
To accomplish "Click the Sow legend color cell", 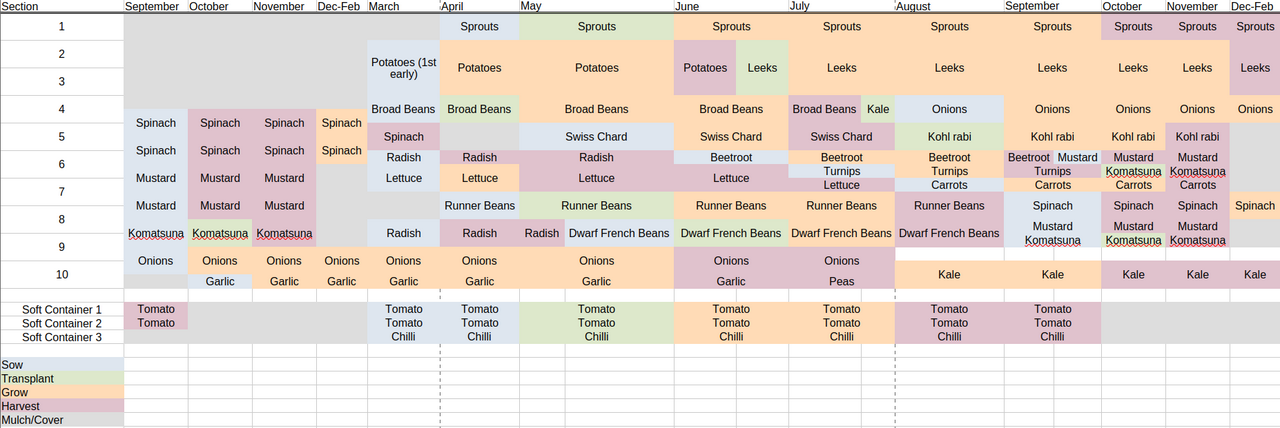I will [x=62, y=365].
